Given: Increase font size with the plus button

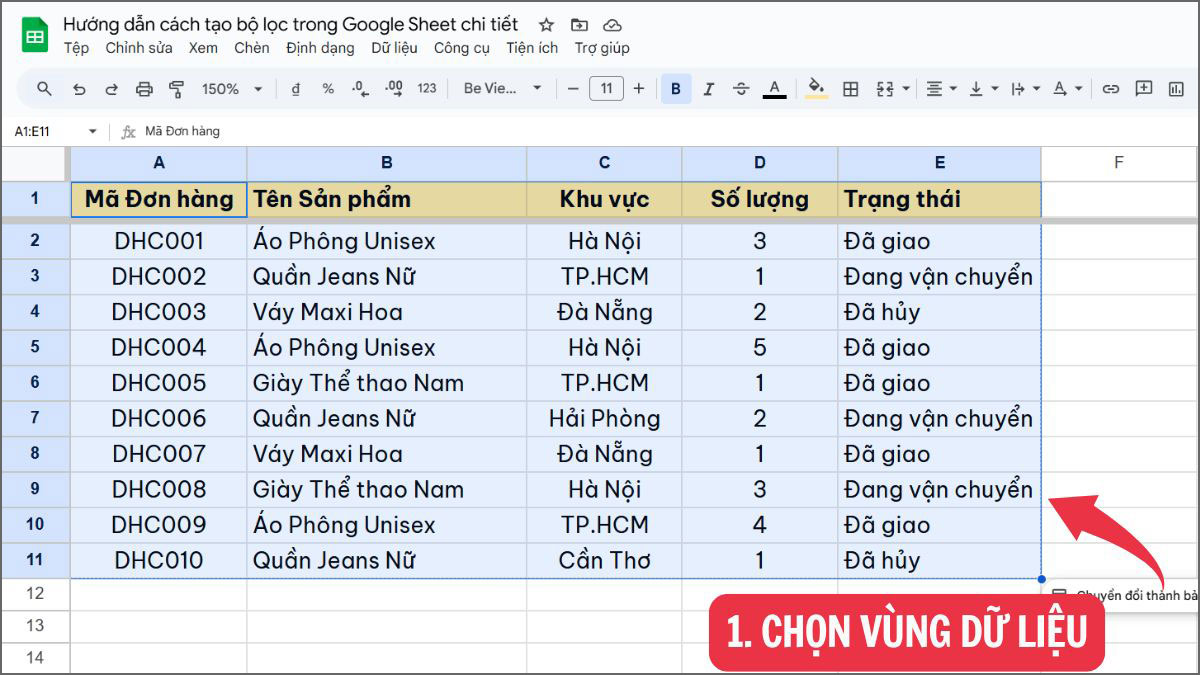Looking at the screenshot, I should pyautogui.click(x=638, y=88).
